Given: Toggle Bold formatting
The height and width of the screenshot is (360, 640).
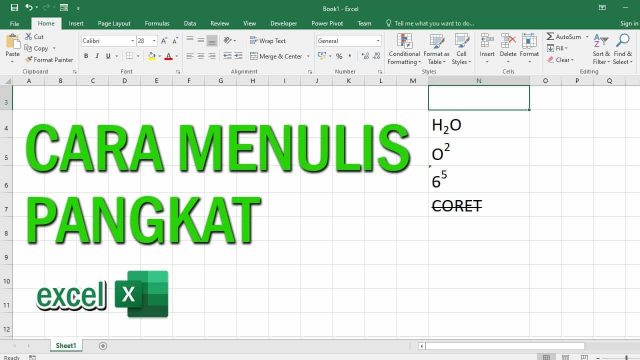Looking at the screenshot, I should click(86, 56).
